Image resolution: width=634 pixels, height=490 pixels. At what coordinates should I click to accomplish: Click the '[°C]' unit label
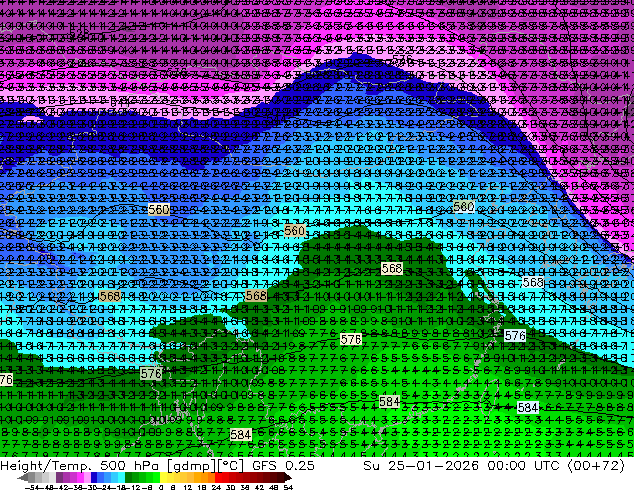click(x=231, y=466)
